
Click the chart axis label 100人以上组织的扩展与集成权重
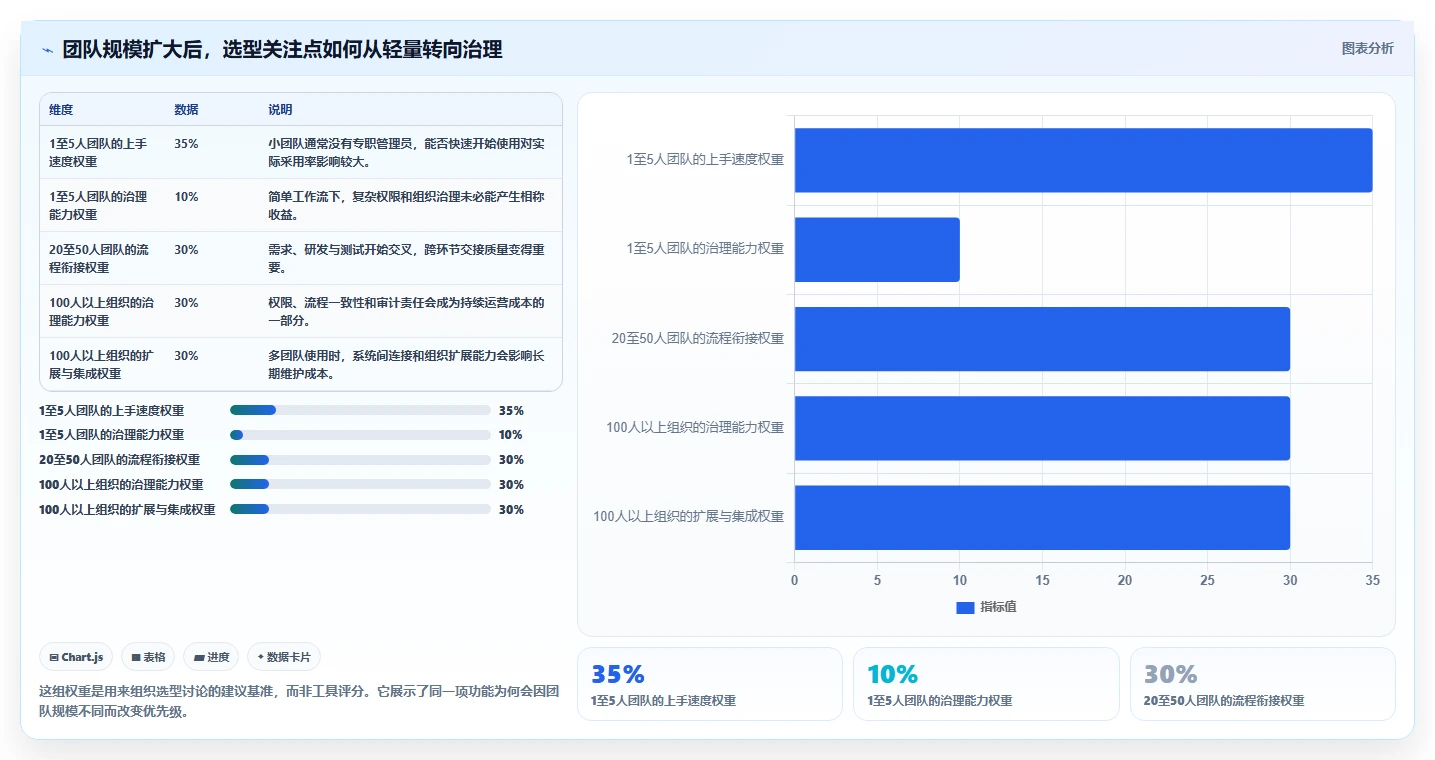click(x=689, y=517)
